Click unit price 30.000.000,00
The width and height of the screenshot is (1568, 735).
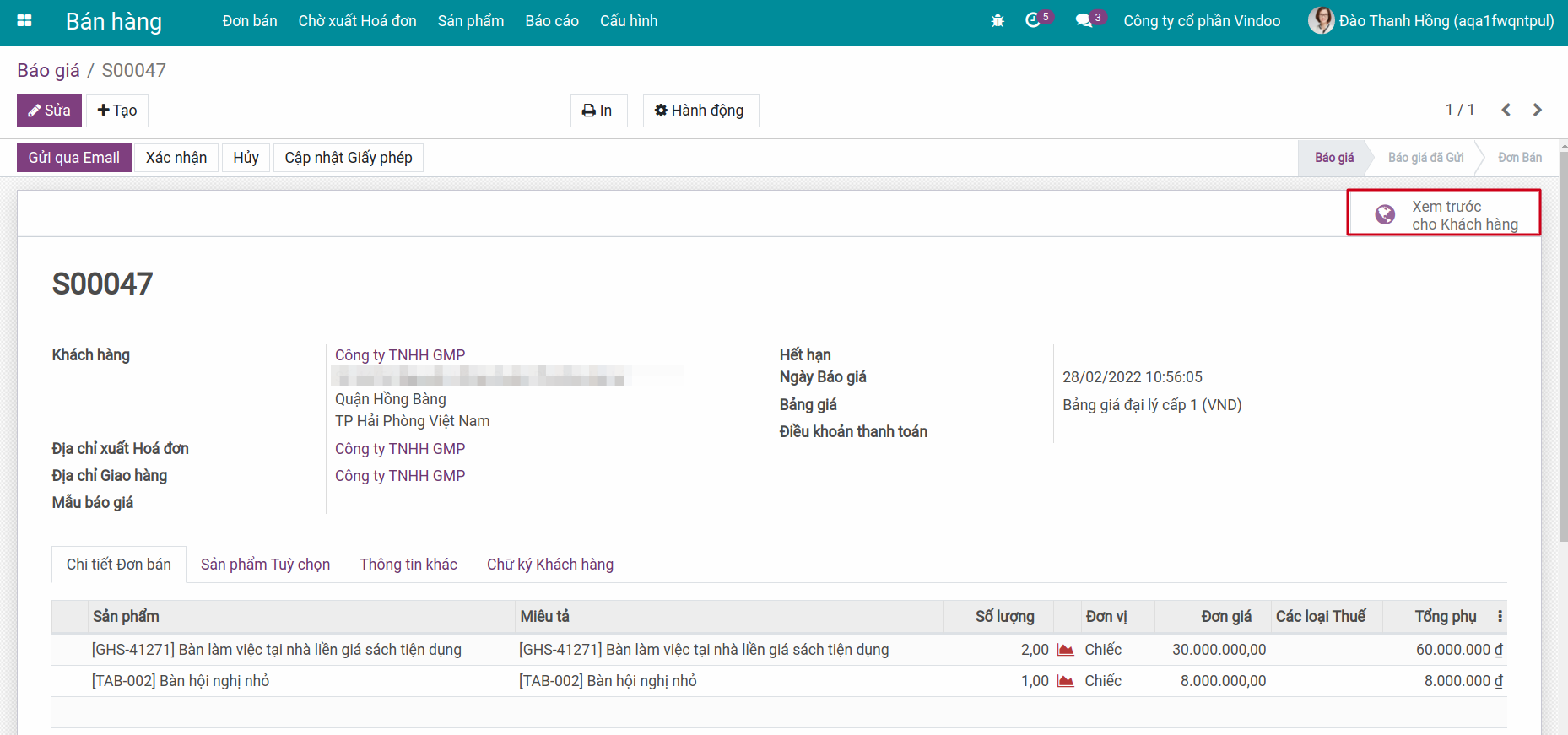pos(1219,650)
